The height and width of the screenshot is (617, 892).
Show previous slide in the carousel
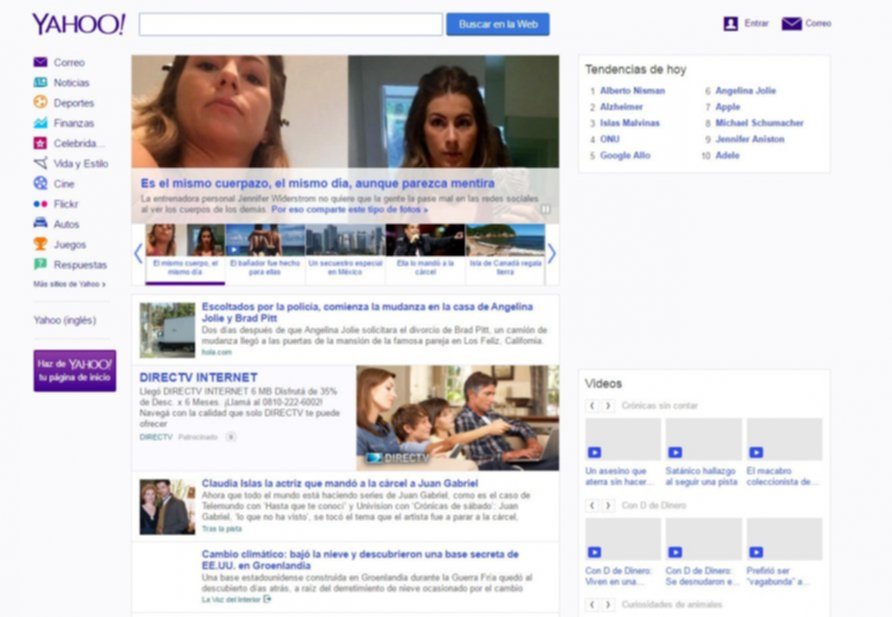point(138,254)
